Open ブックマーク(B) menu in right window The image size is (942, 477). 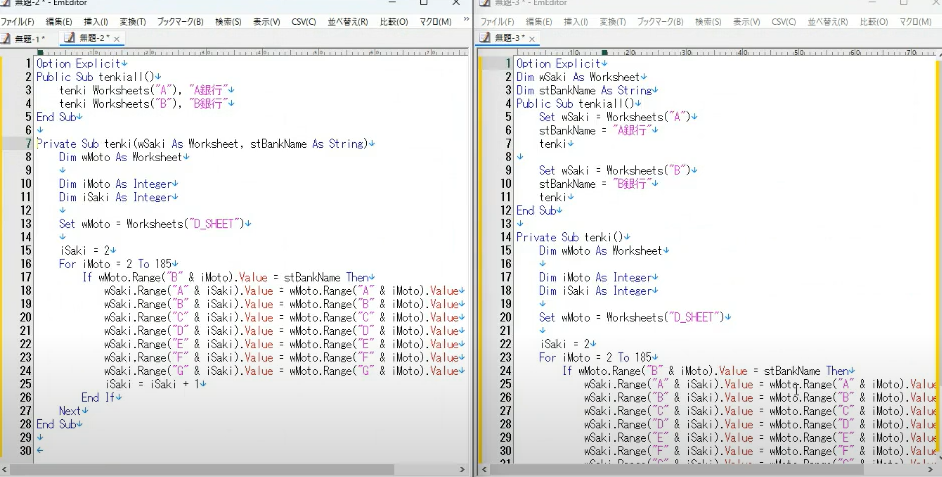pos(662,21)
